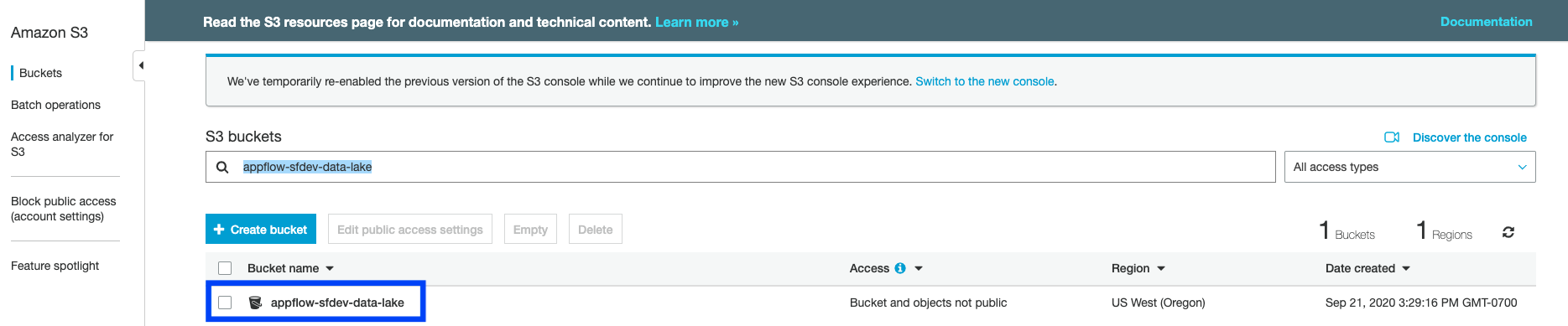Image resolution: width=1568 pixels, height=326 pixels.
Task: Open the All access types dropdown
Action: [x=1409, y=167]
